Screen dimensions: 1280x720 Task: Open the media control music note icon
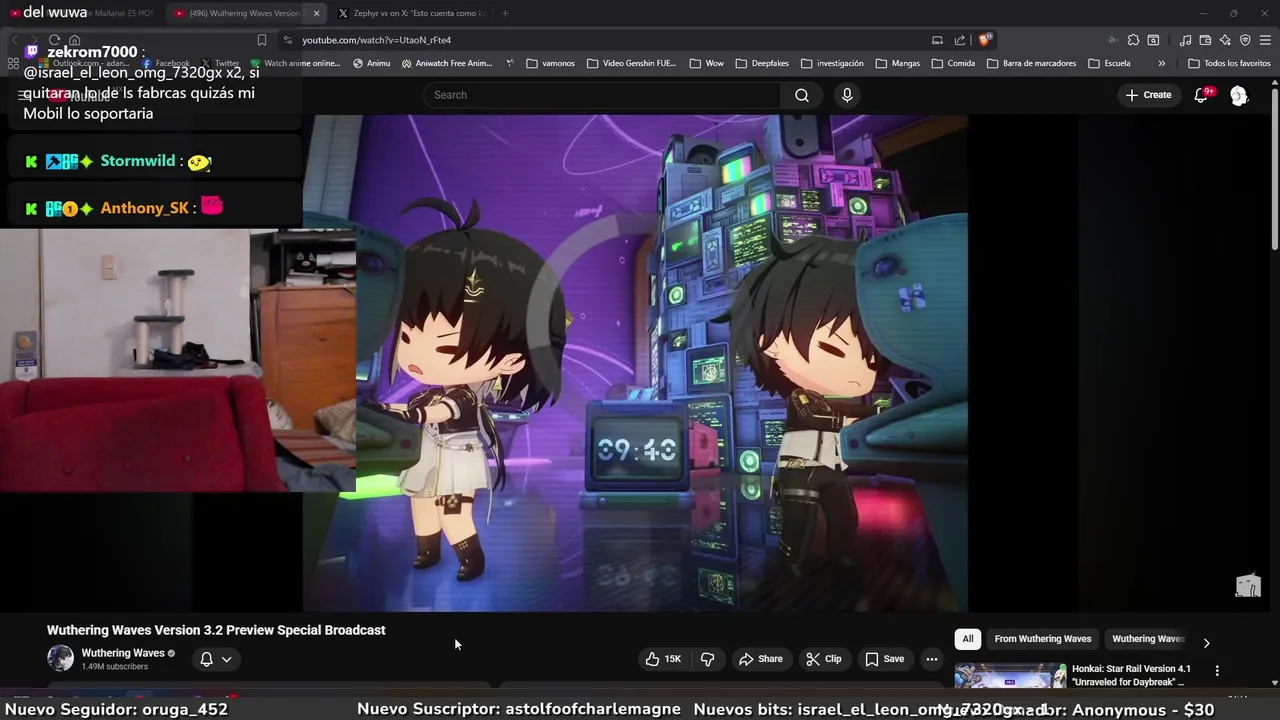click(x=1185, y=40)
